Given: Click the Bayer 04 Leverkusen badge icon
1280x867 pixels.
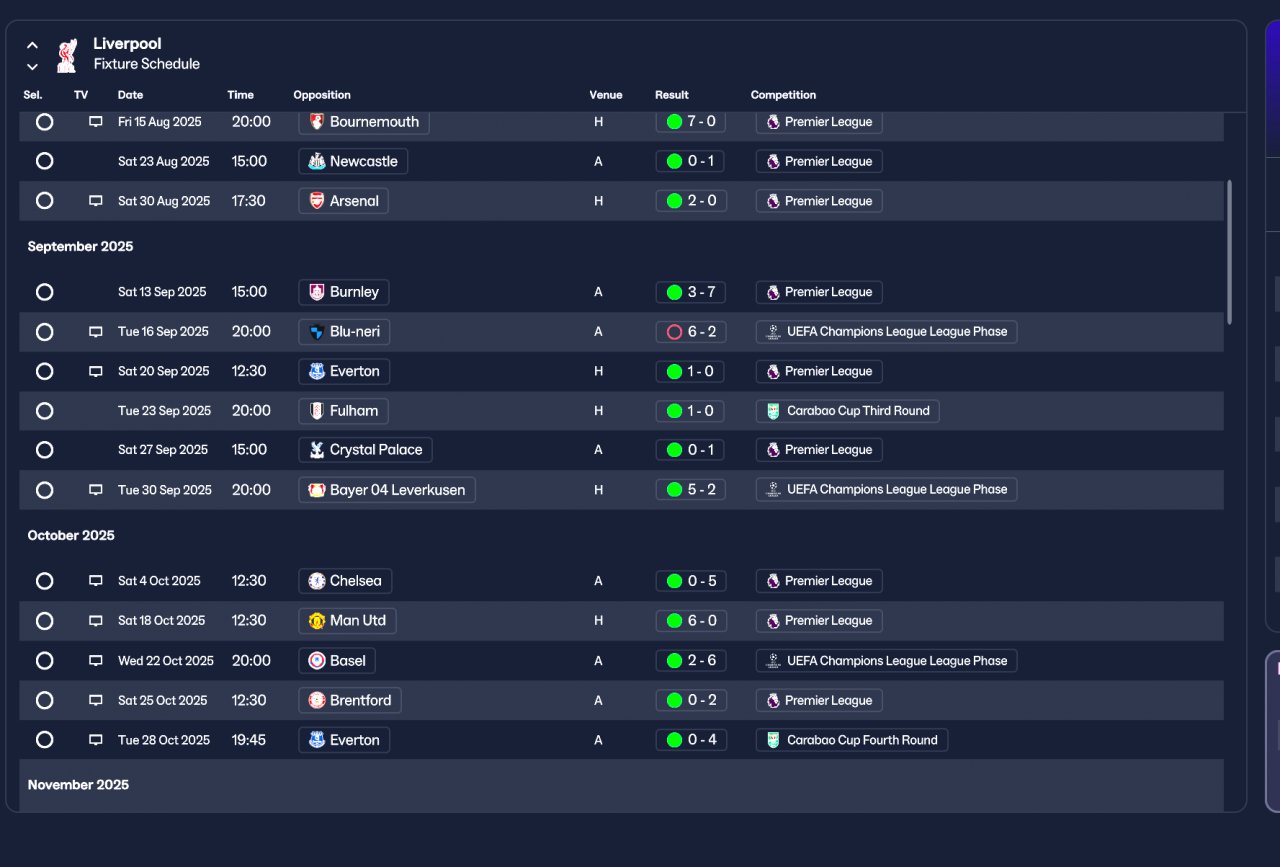Looking at the screenshot, I should [317, 490].
